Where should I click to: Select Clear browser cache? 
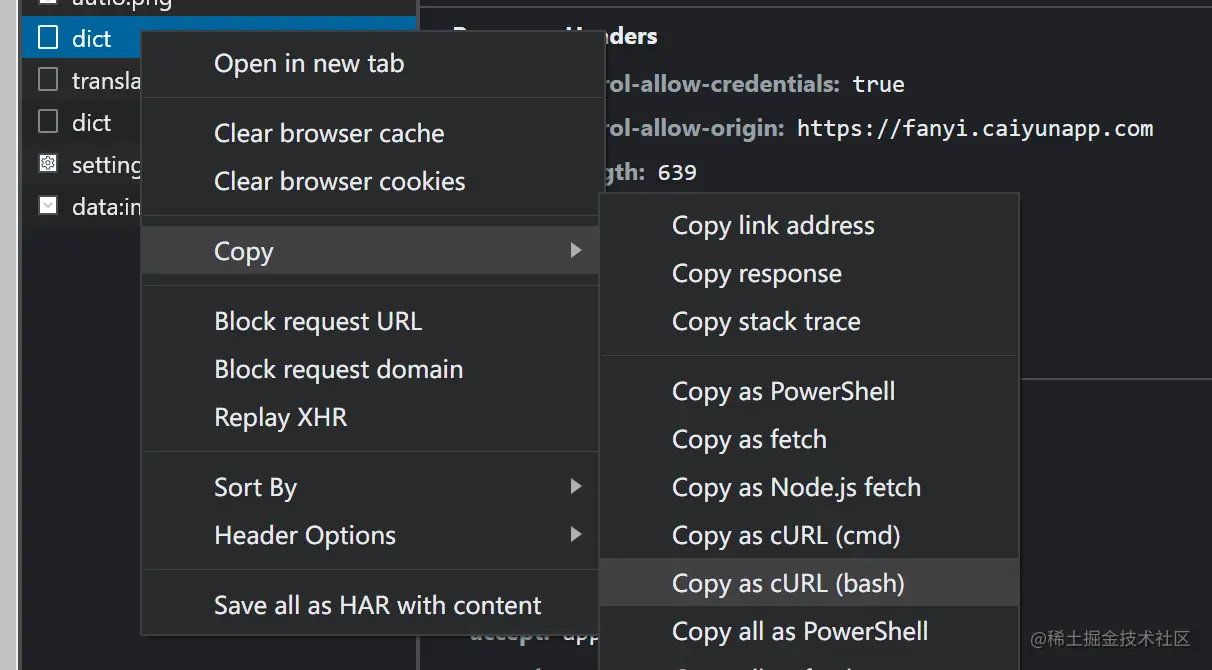pos(329,133)
